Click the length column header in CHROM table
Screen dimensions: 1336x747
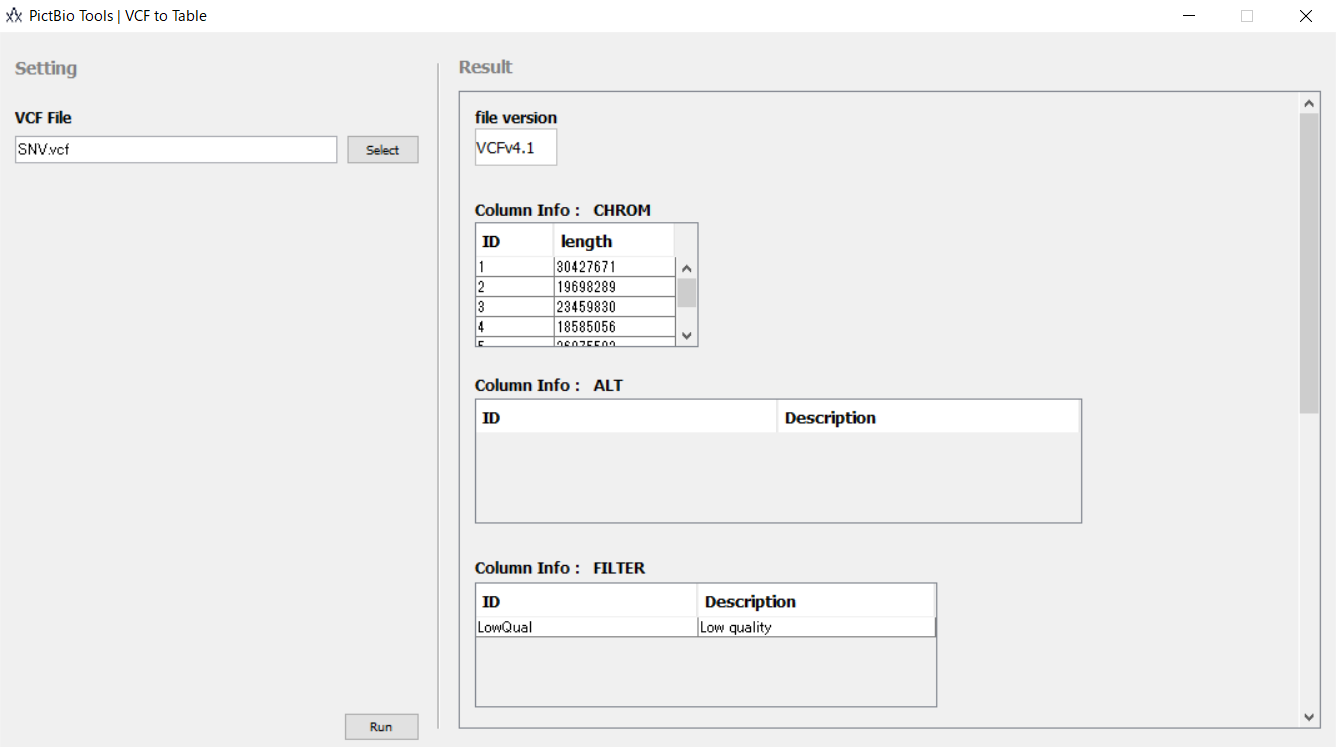coord(613,241)
